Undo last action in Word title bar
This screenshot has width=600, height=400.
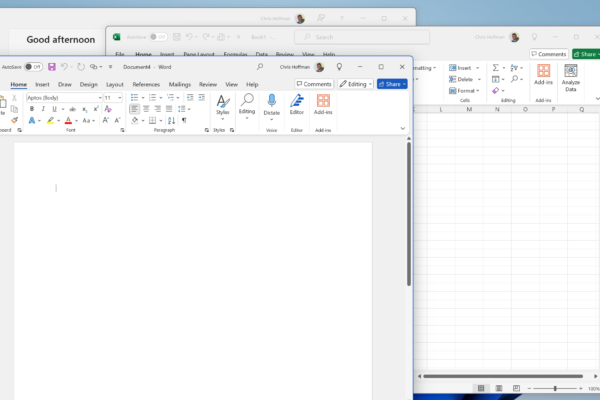pos(64,67)
